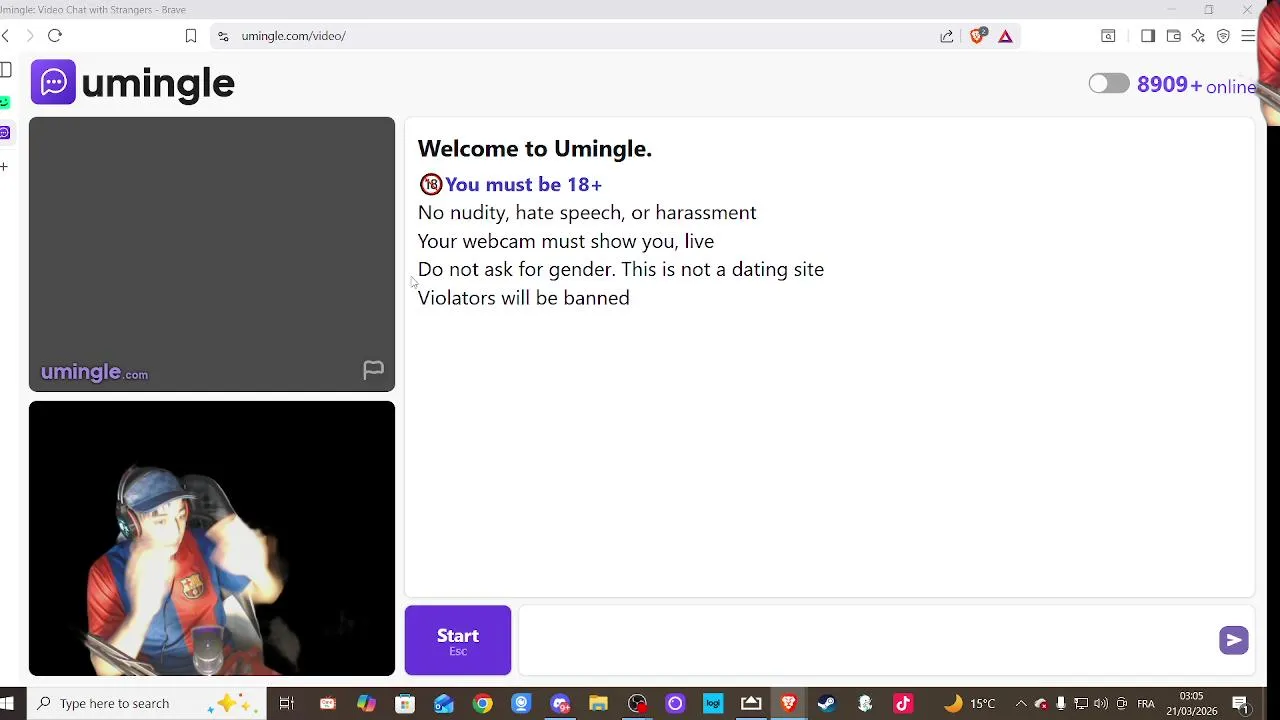Show hidden system tray icons
The image size is (1280, 720).
(1020, 703)
